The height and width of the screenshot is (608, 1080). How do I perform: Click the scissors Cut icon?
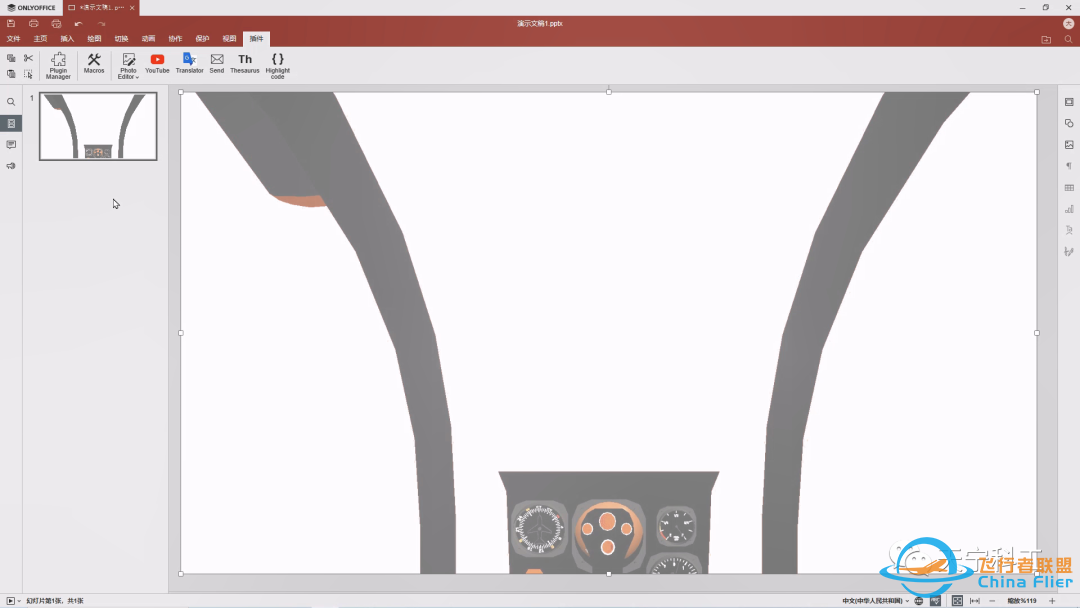click(28, 58)
